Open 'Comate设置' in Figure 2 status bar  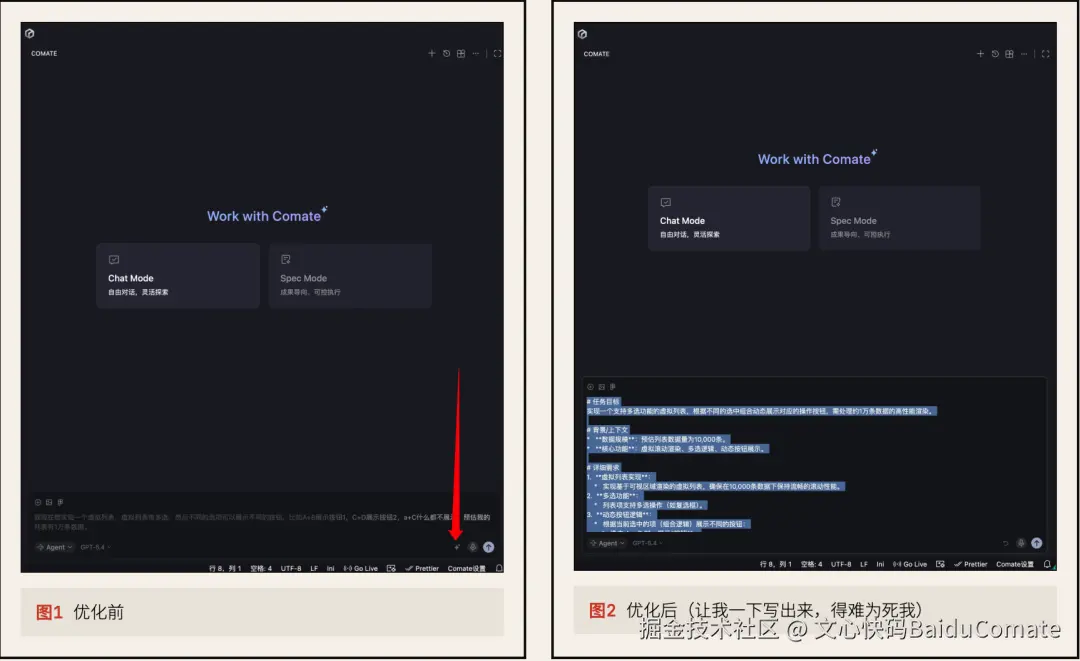tap(1015, 564)
